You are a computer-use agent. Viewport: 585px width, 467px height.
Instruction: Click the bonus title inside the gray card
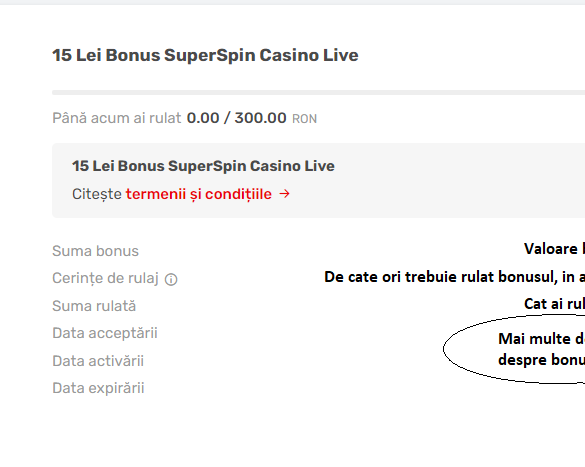point(203,166)
